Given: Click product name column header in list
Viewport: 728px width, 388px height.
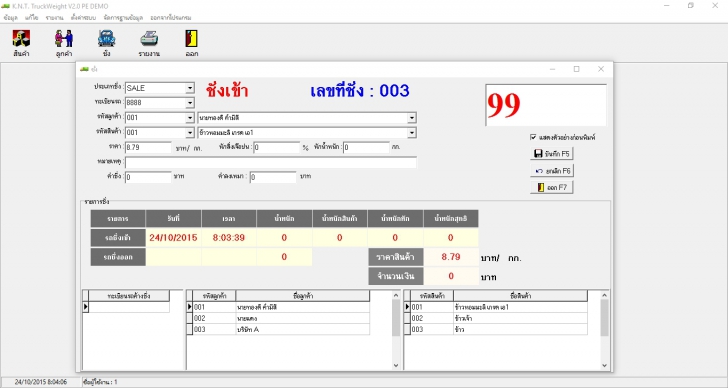Looking at the screenshot, I should 520,296.
